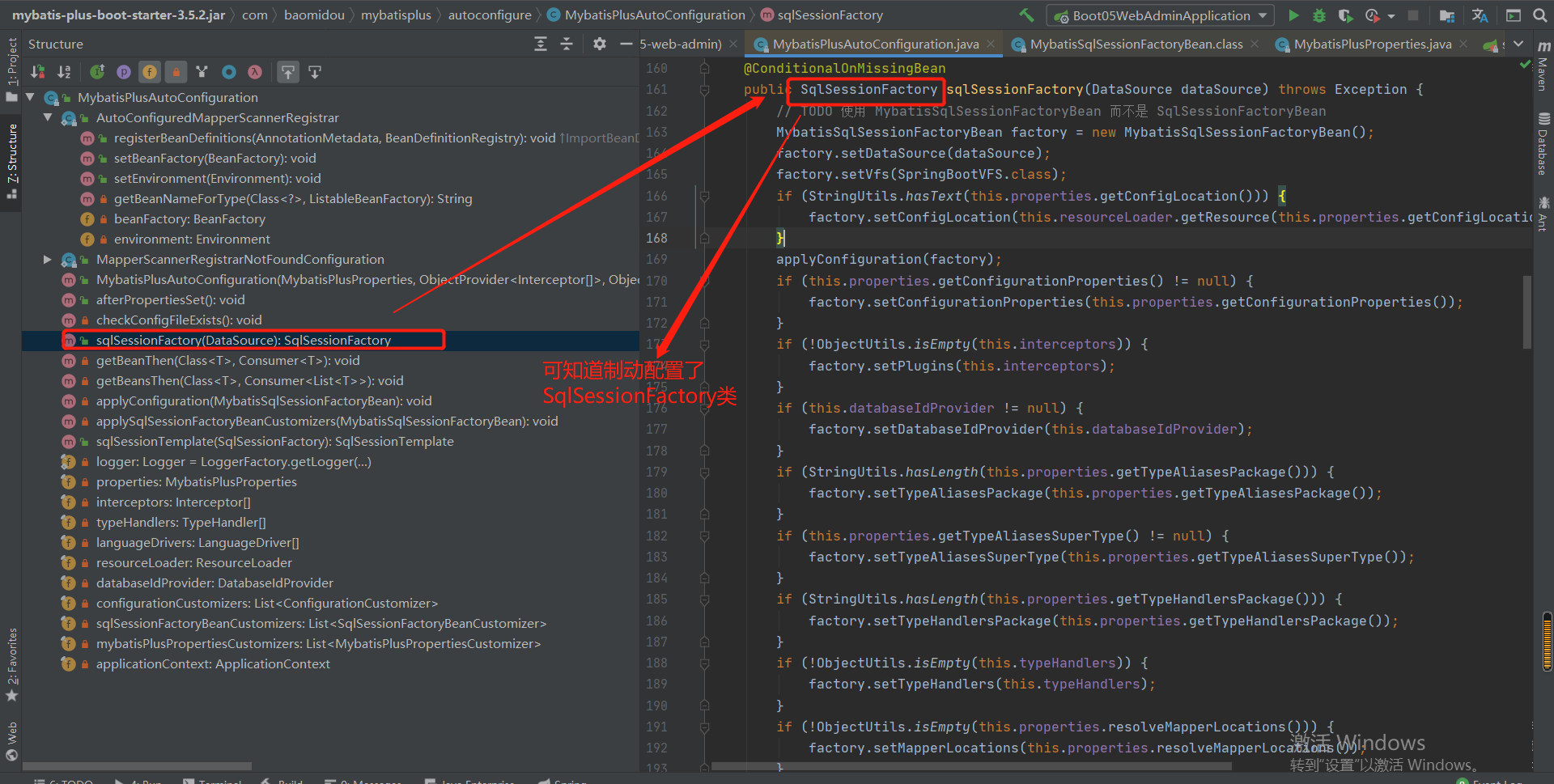
Task: Click Autoscroll to Source icon
Action: point(288,72)
